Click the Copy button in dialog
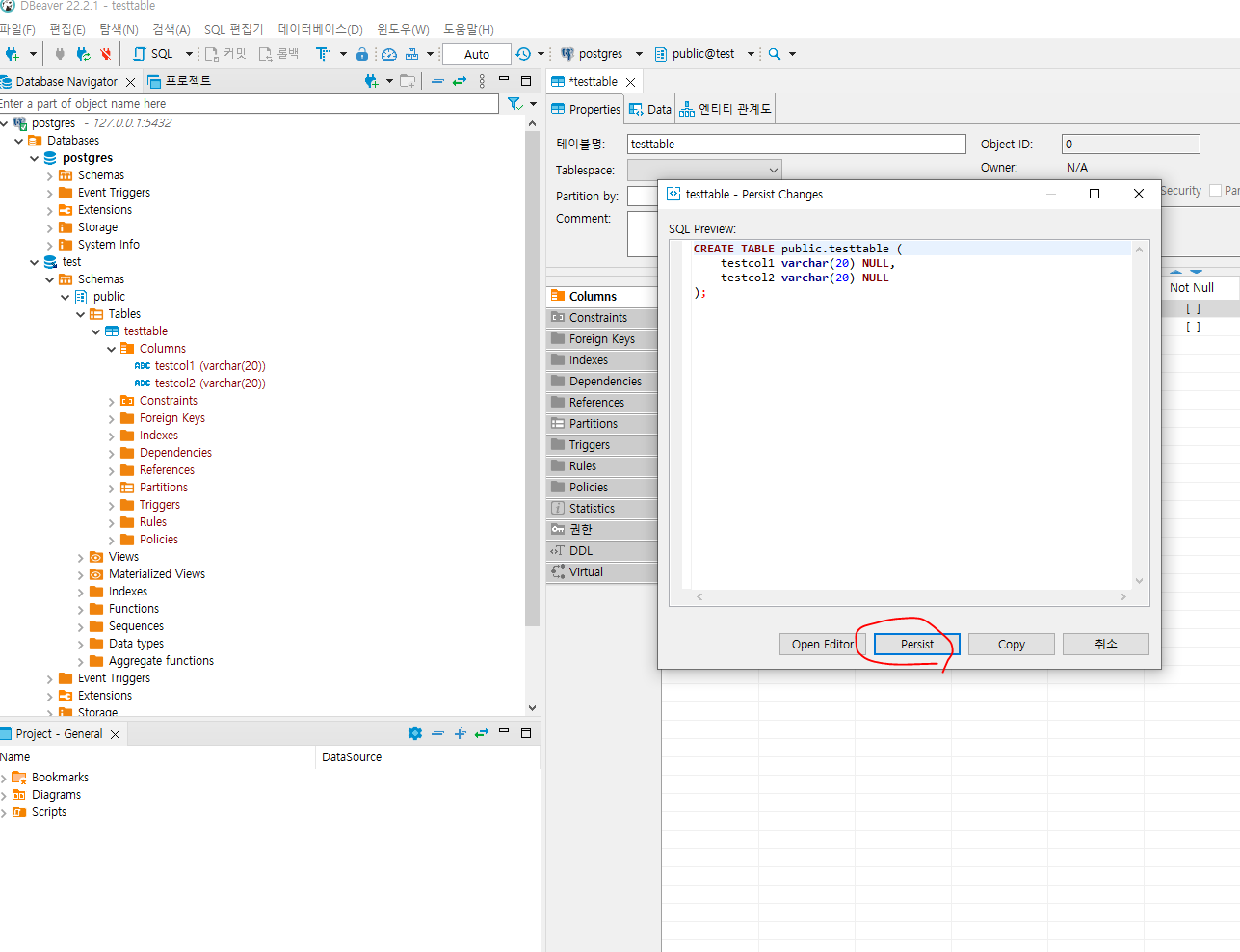 pyautogui.click(x=1012, y=644)
